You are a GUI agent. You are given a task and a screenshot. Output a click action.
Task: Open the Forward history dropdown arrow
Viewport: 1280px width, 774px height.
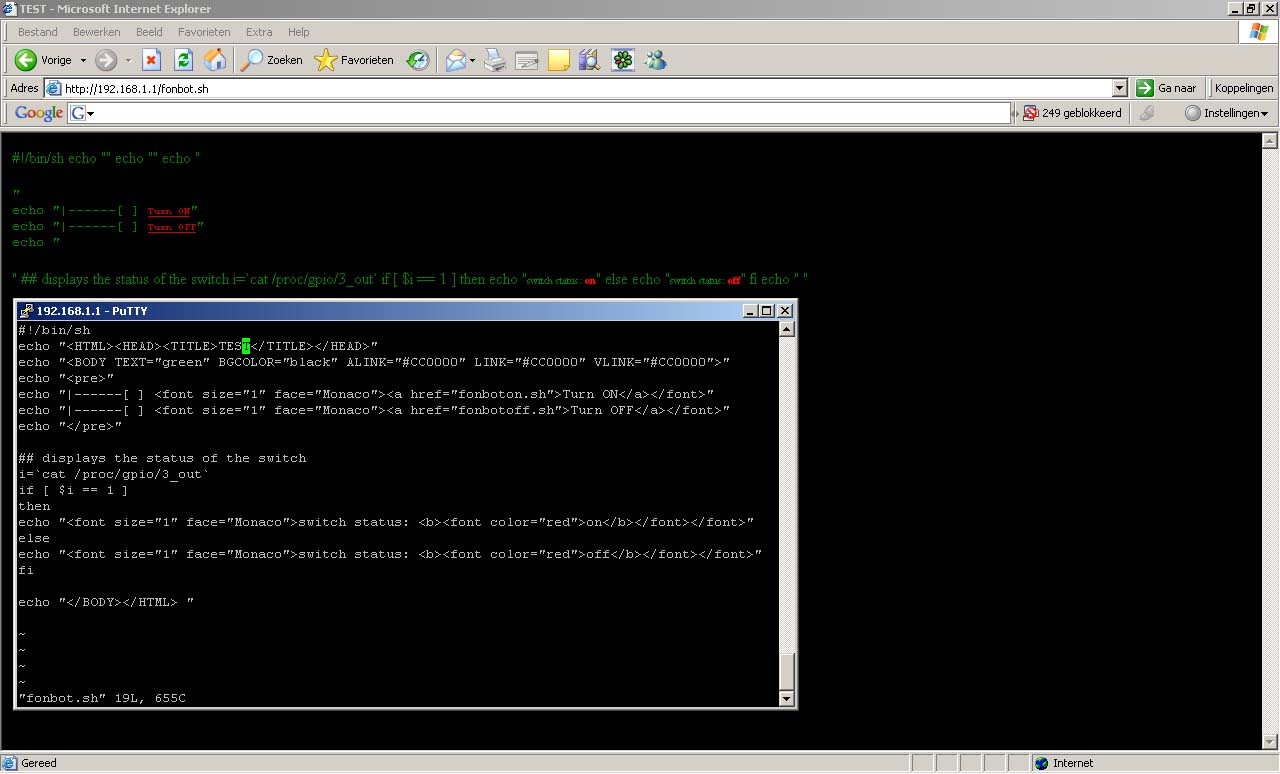point(128,60)
